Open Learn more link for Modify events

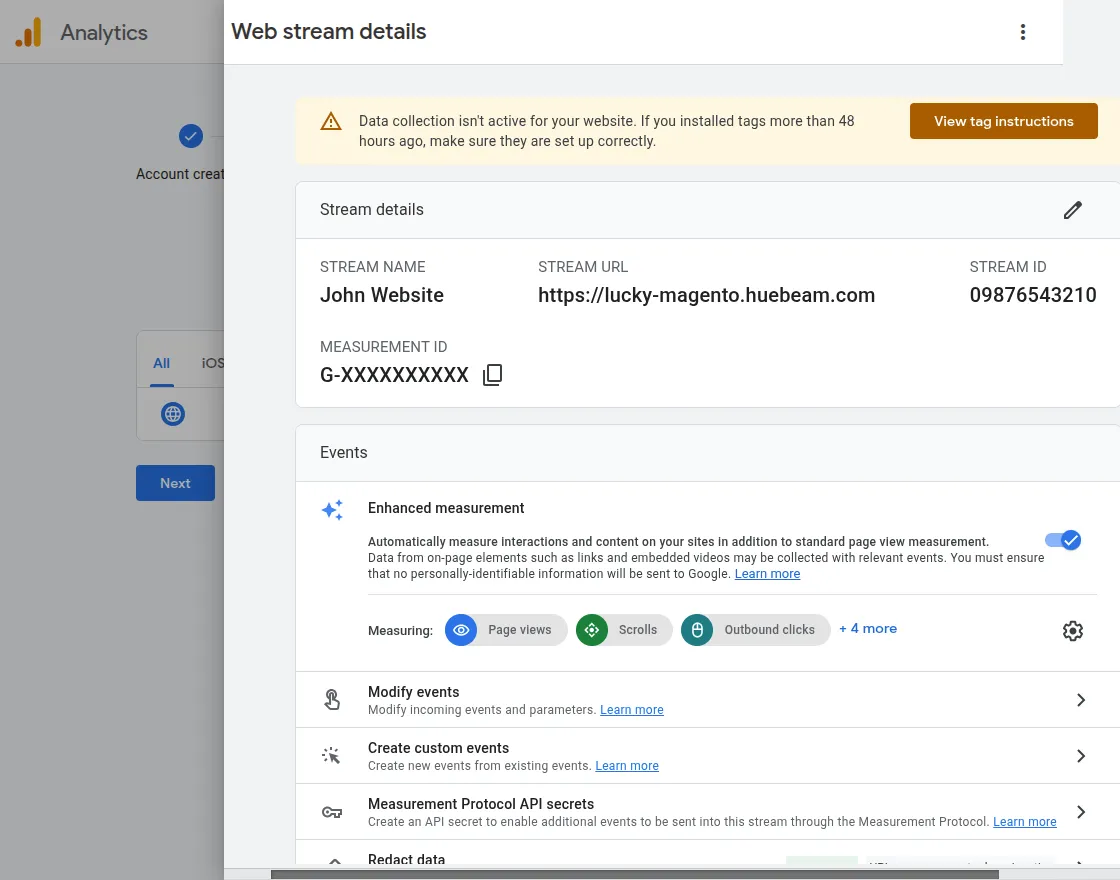click(631, 710)
